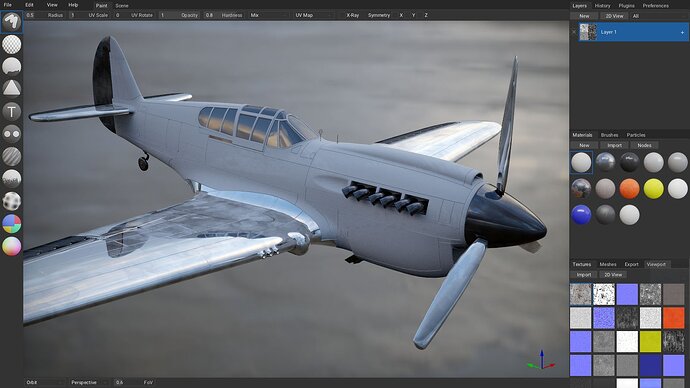Switch to the Scene workspace tab
The height and width of the screenshot is (388, 690).
(122, 6)
